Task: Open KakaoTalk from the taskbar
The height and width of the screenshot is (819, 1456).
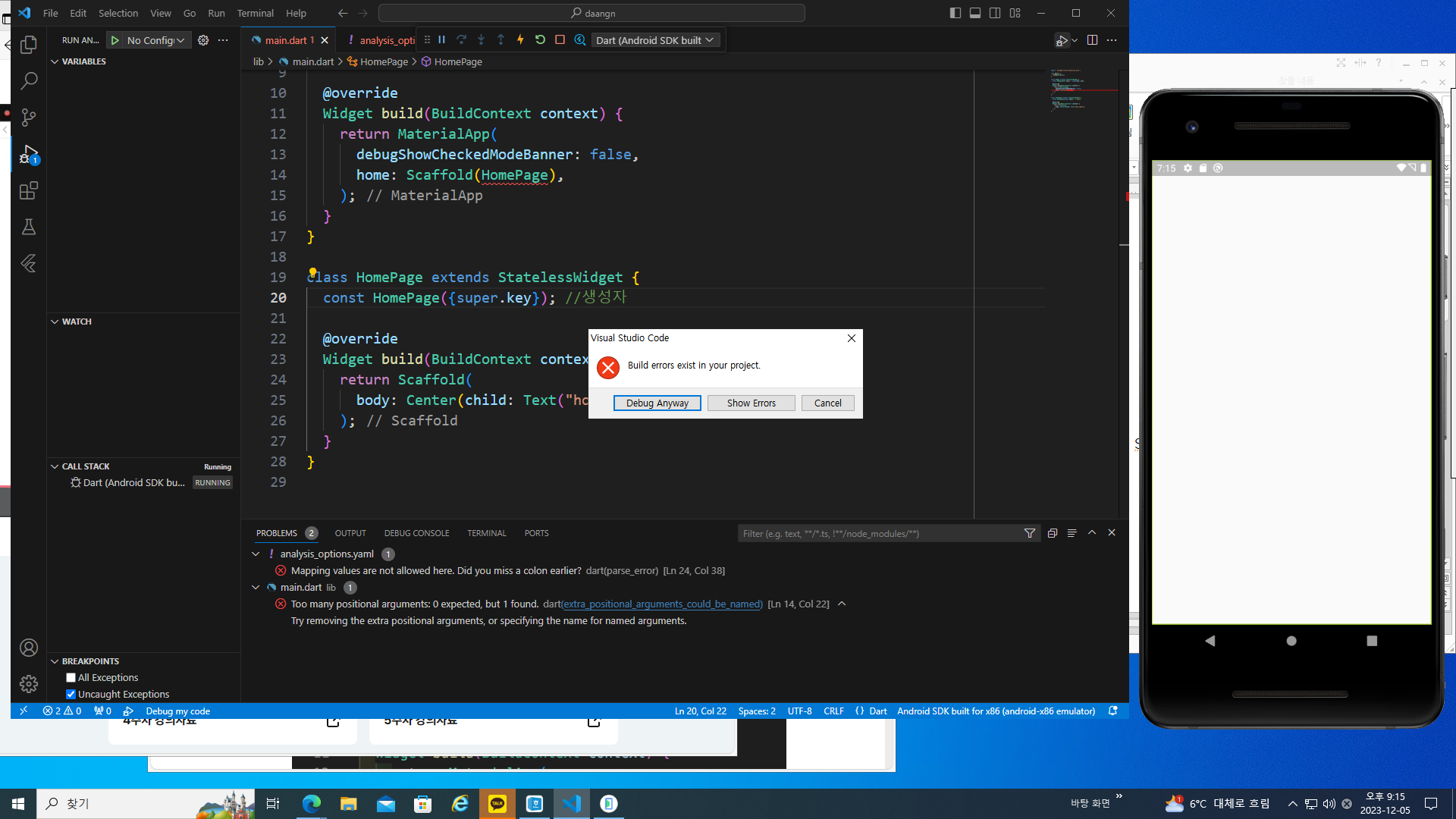Action: 497,804
